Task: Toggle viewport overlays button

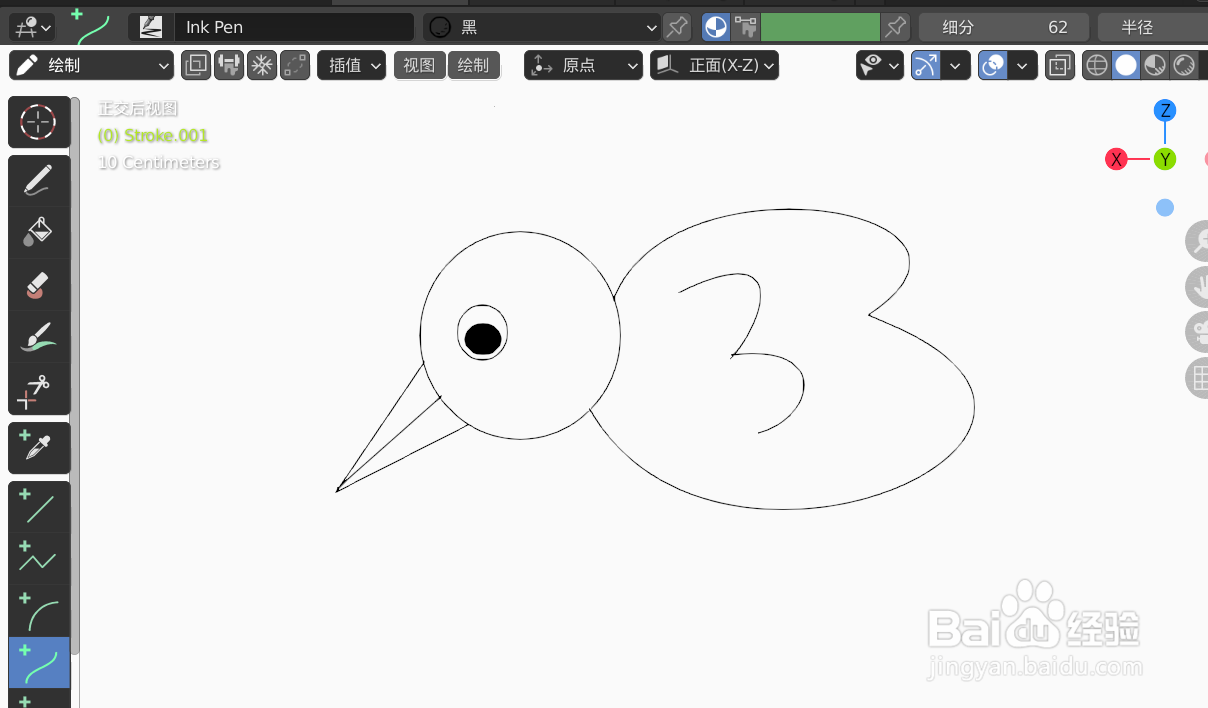Action: 993,65
